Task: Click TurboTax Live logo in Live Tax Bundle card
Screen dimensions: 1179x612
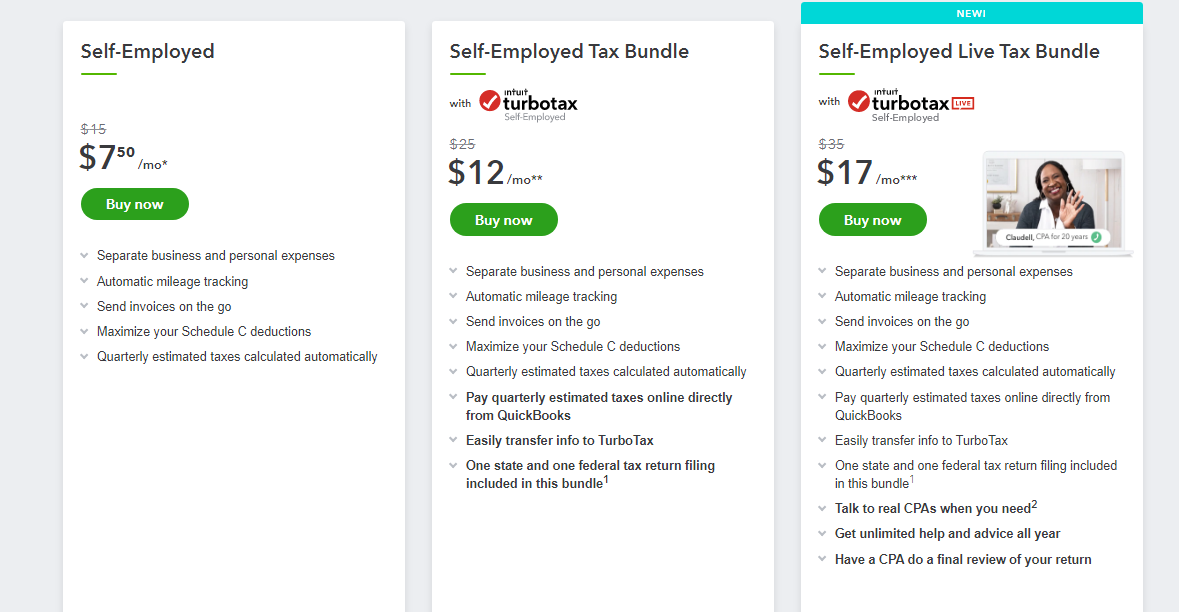Action: 911,105
